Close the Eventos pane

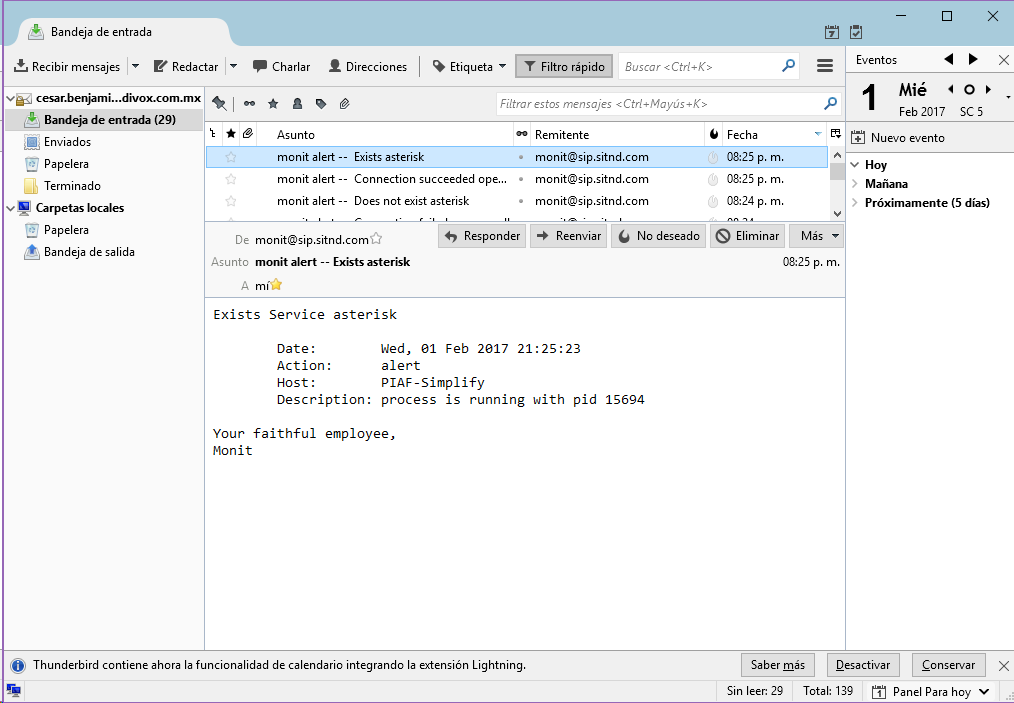(x=1003, y=60)
